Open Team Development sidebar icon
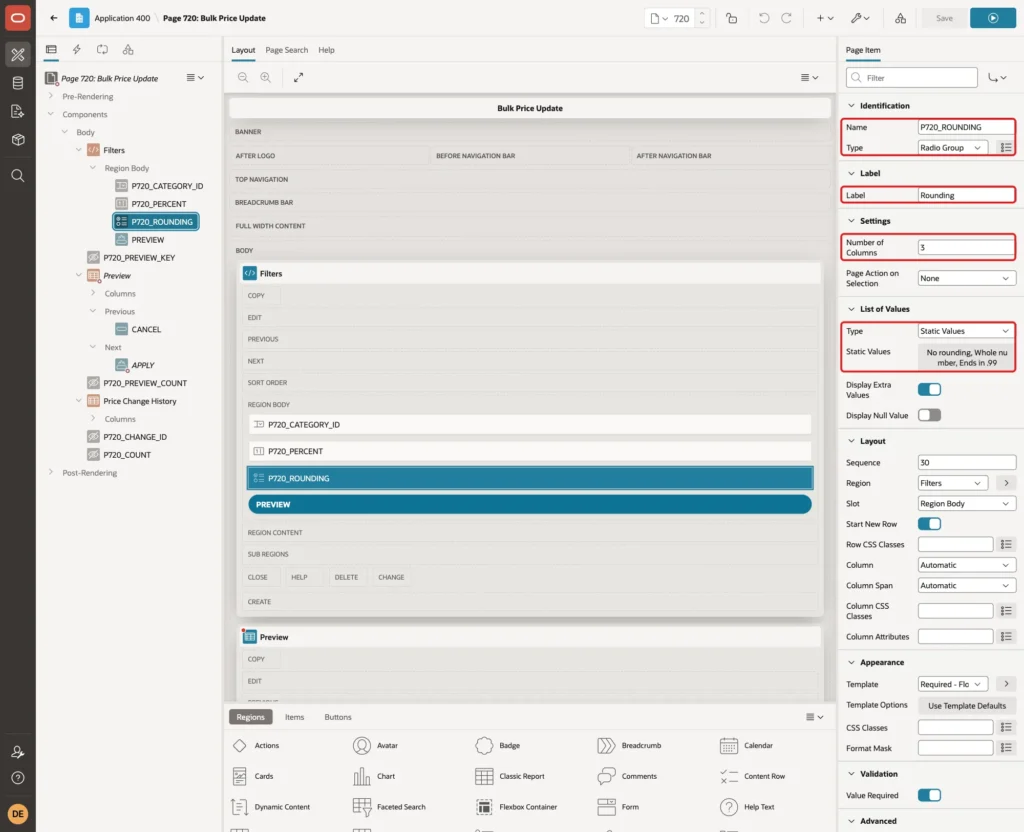 (x=18, y=111)
